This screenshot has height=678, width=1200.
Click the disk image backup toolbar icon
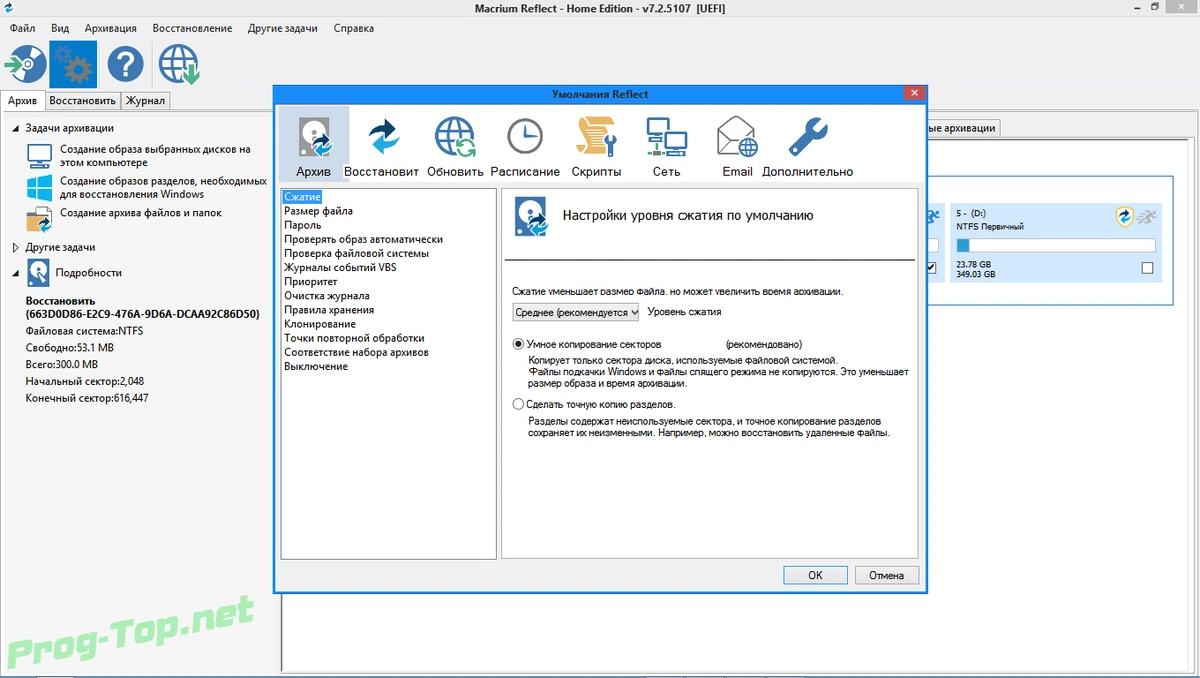point(24,66)
